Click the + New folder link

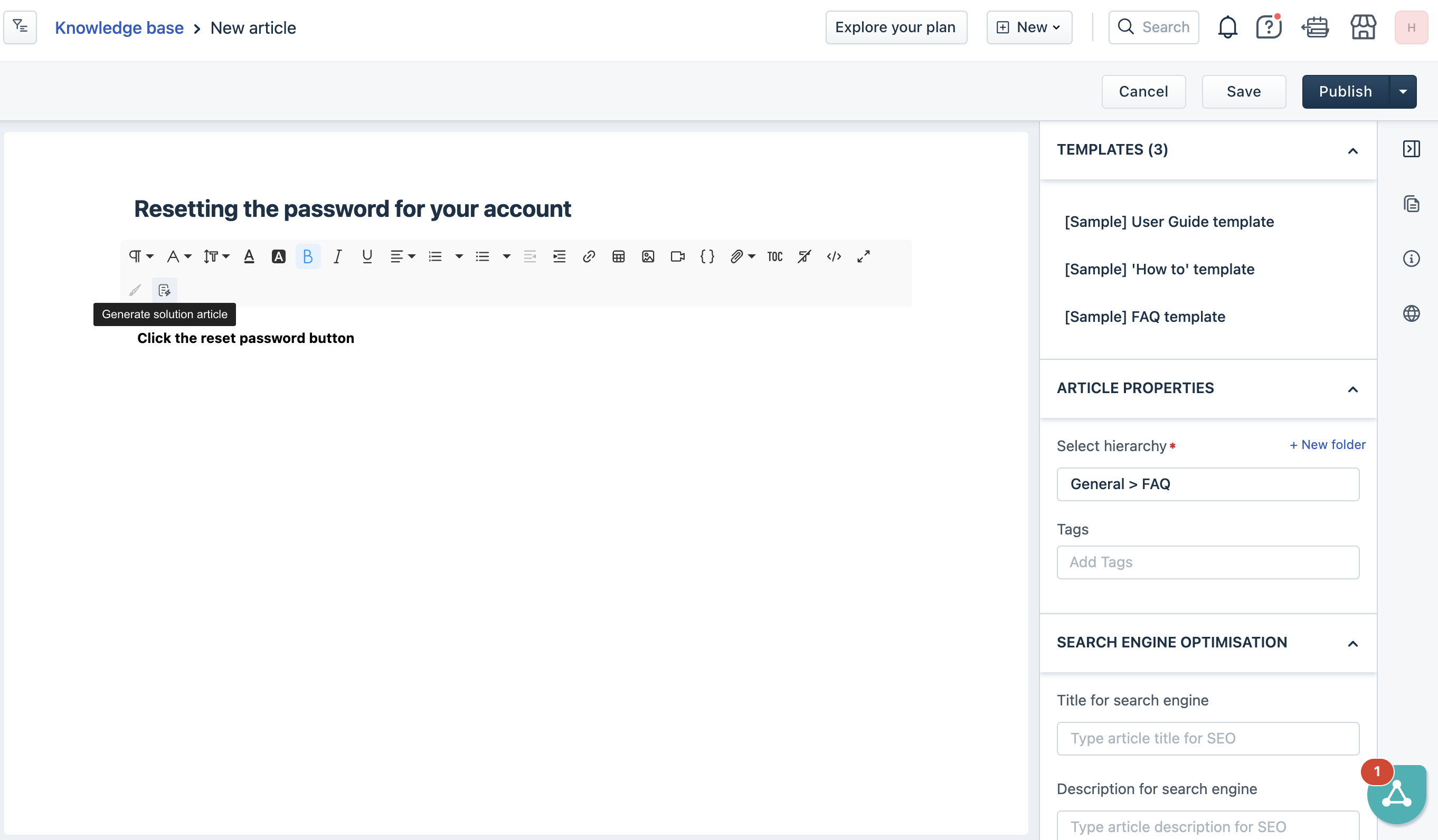(x=1327, y=445)
